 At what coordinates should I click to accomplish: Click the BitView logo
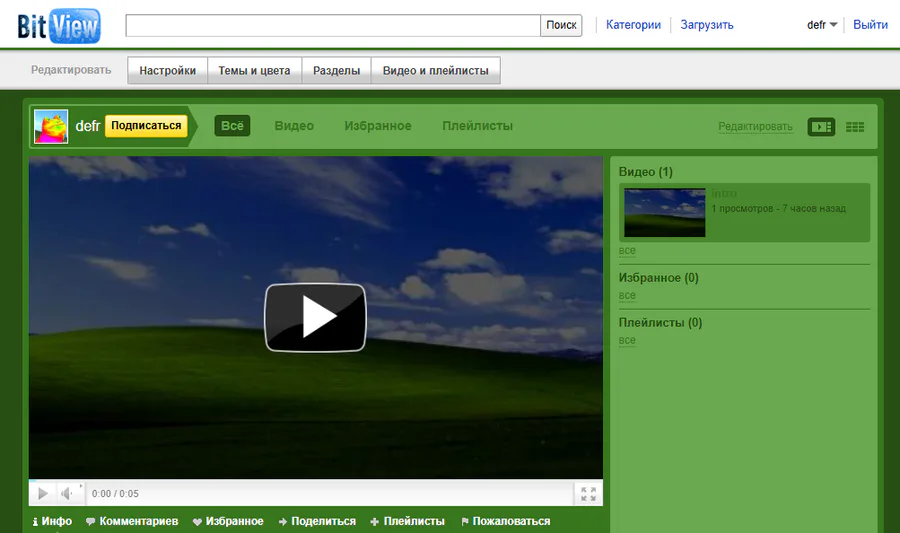[x=59, y=26]
